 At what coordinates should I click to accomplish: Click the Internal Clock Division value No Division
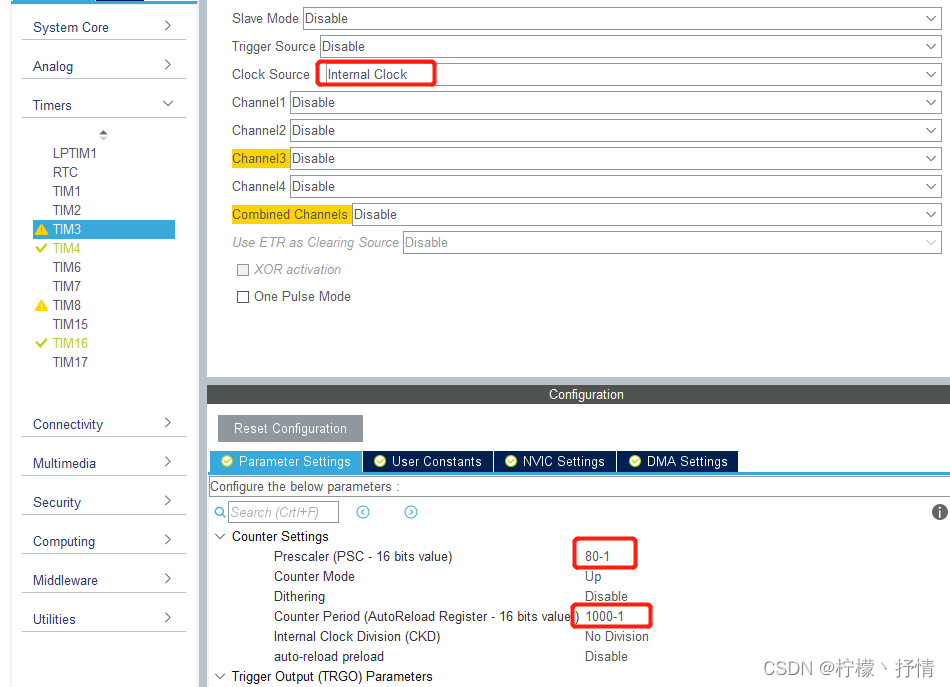pyautogui.click(x=617, y=637)
